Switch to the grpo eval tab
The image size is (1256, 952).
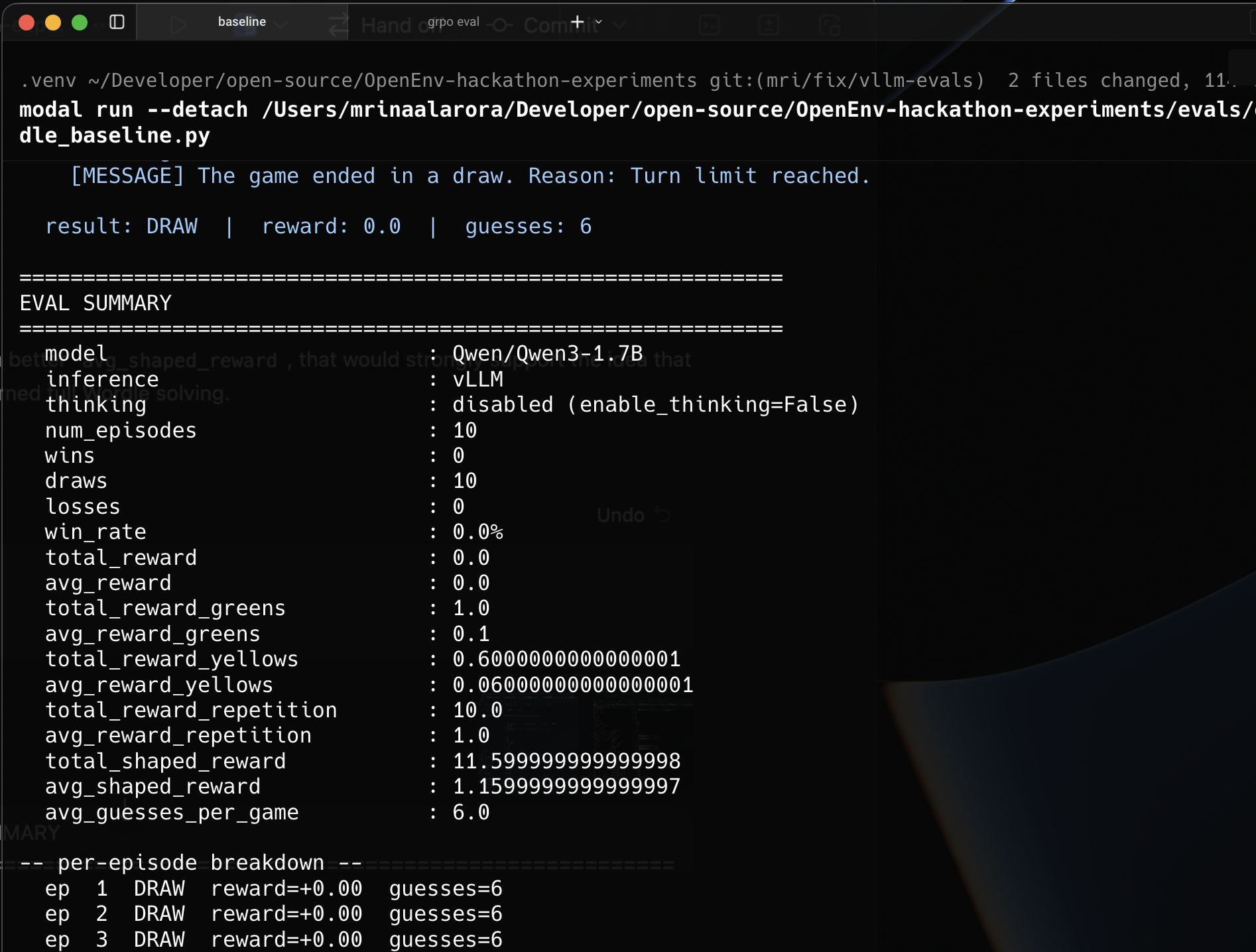point(453,22)
